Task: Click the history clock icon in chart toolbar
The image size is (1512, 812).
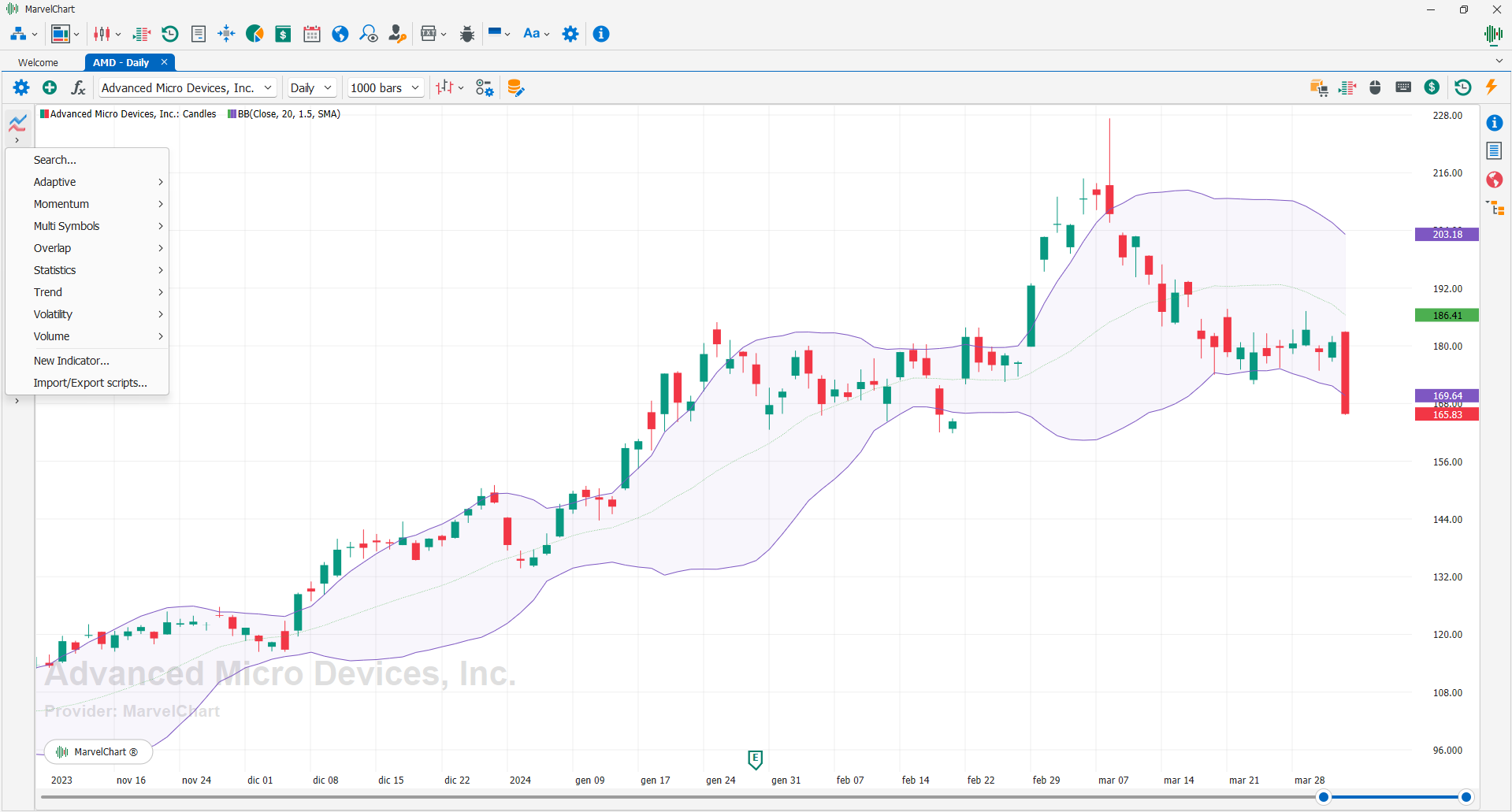Action: (x=1462, y=87)
